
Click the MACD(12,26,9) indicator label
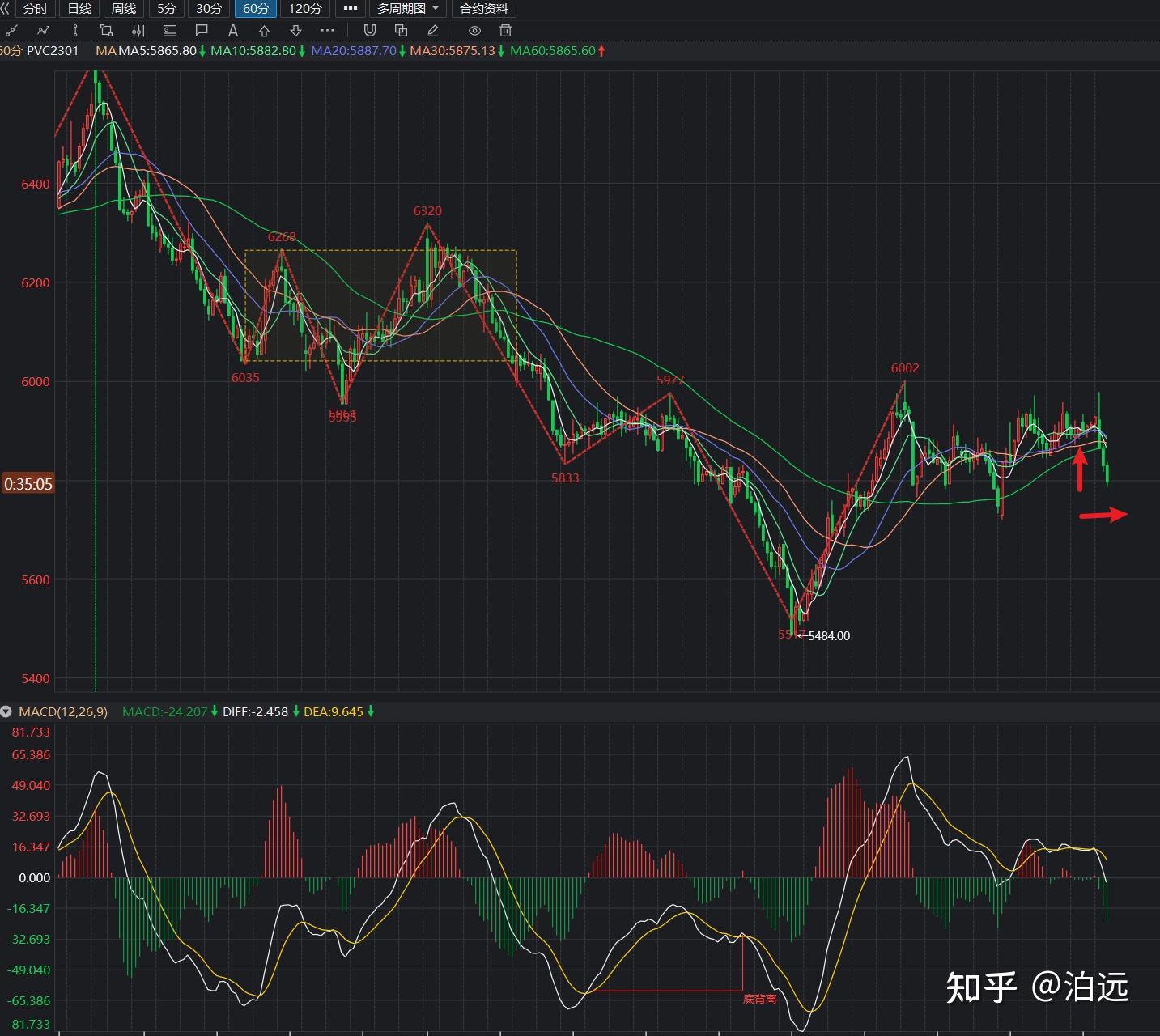(x=63, y=712)
